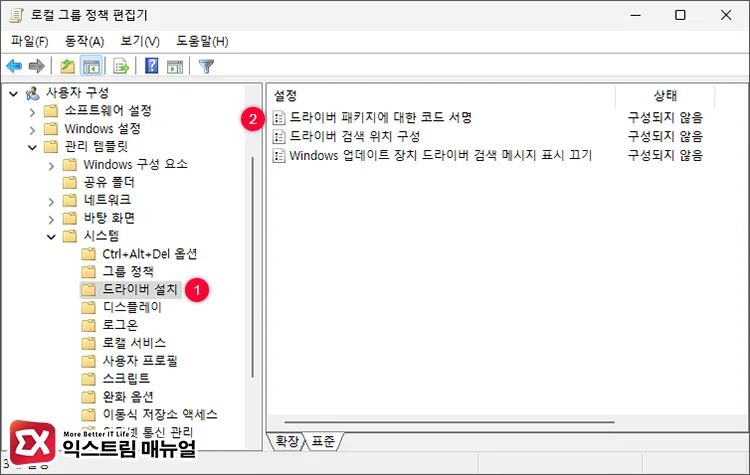Open Help via the question mark icon
The height and width of the screenshot is (475, 750).
point(152,66)
